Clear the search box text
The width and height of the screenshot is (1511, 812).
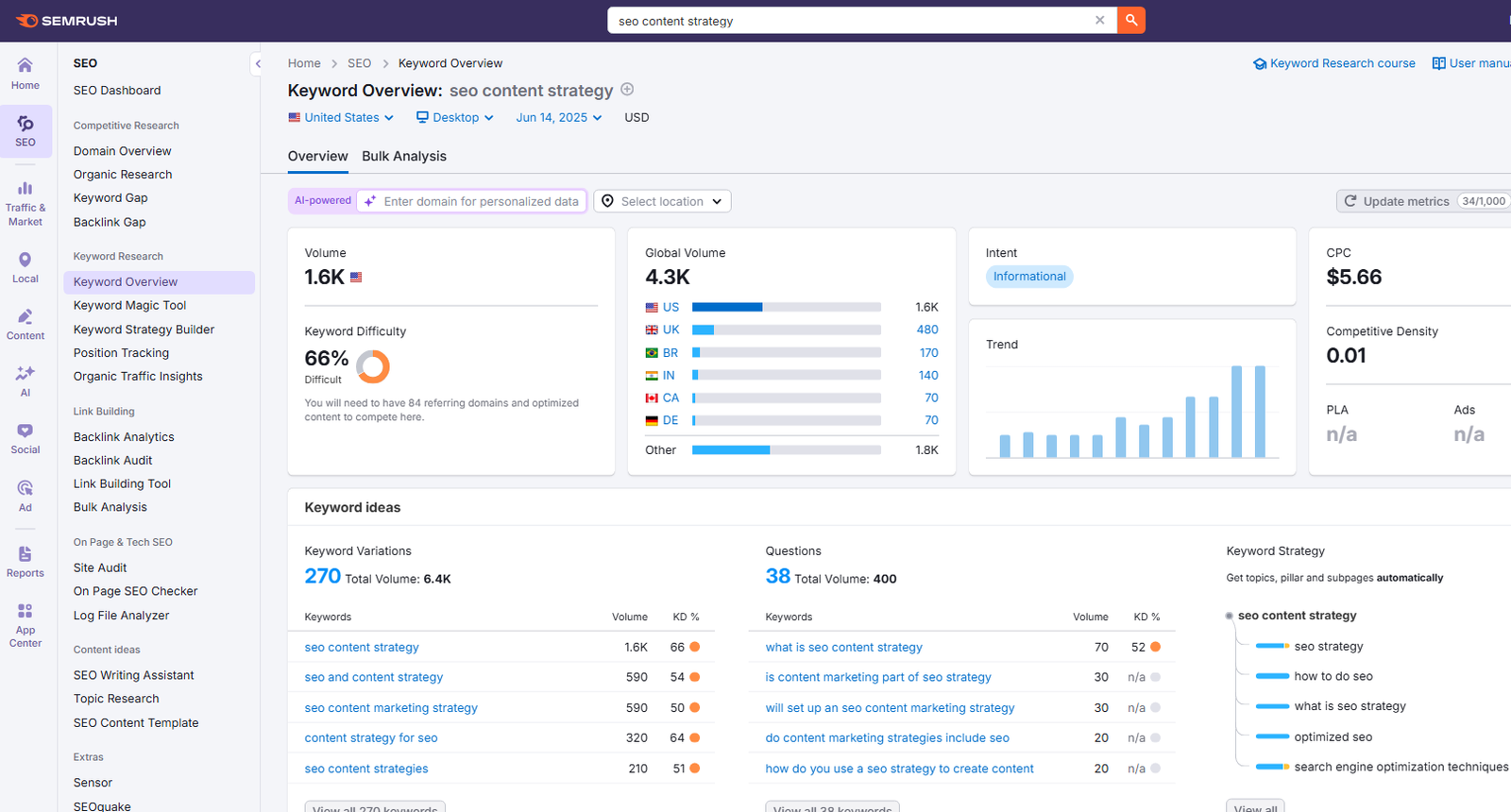tap(1099, 20)
